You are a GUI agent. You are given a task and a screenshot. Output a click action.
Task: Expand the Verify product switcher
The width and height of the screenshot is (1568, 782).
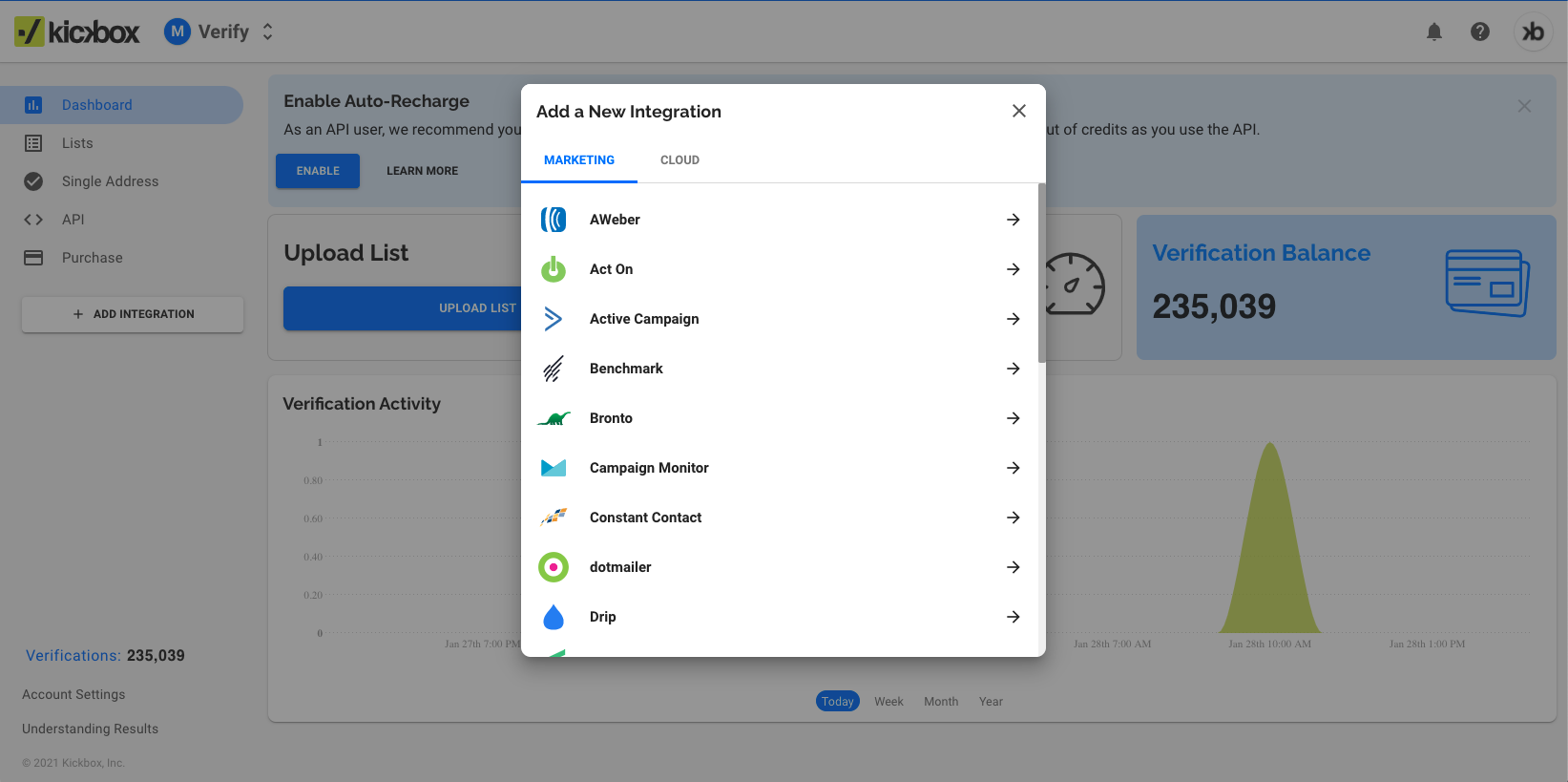tap(267, 32)
